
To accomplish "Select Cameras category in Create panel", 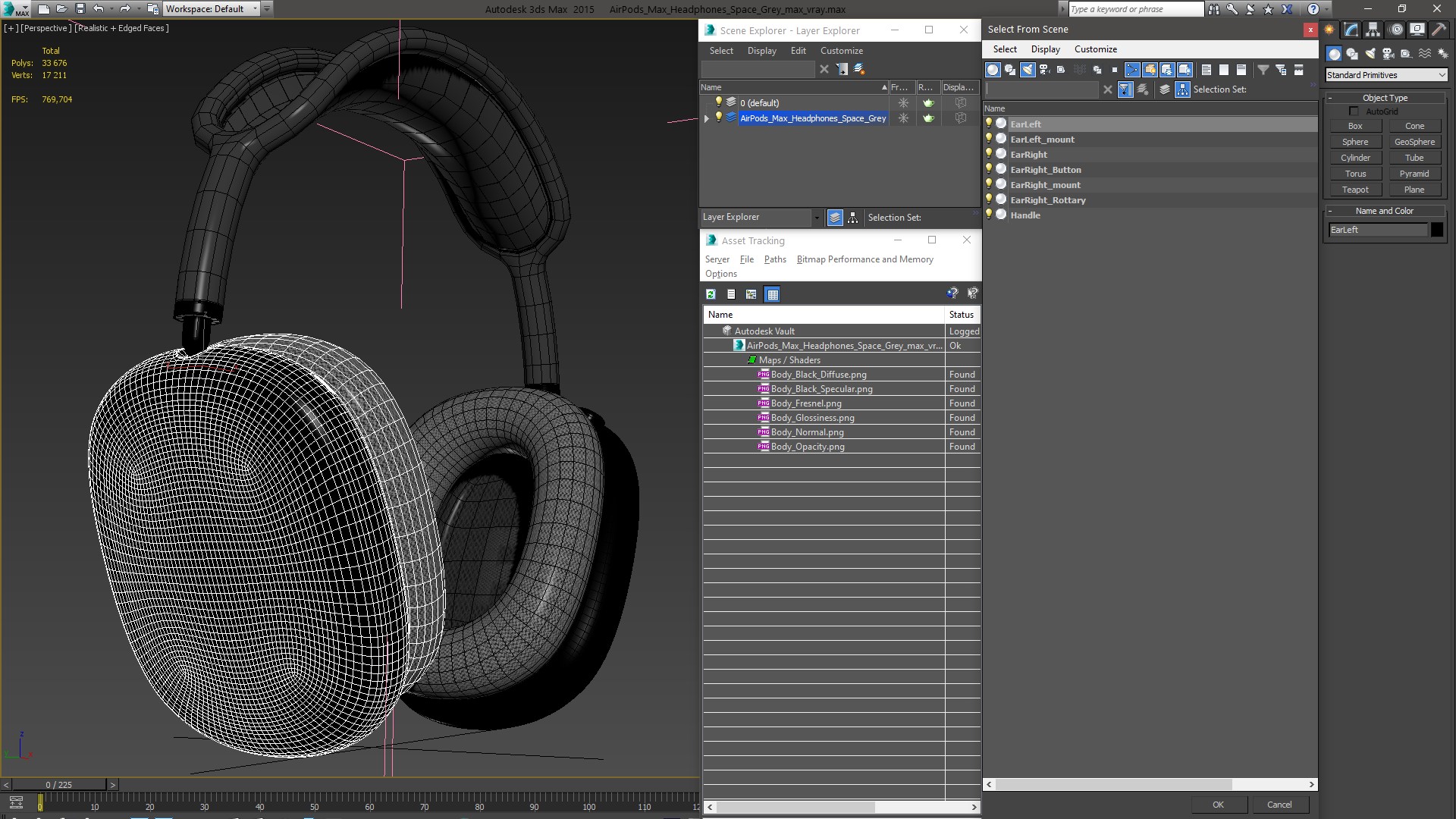I will pos(1389,54).
